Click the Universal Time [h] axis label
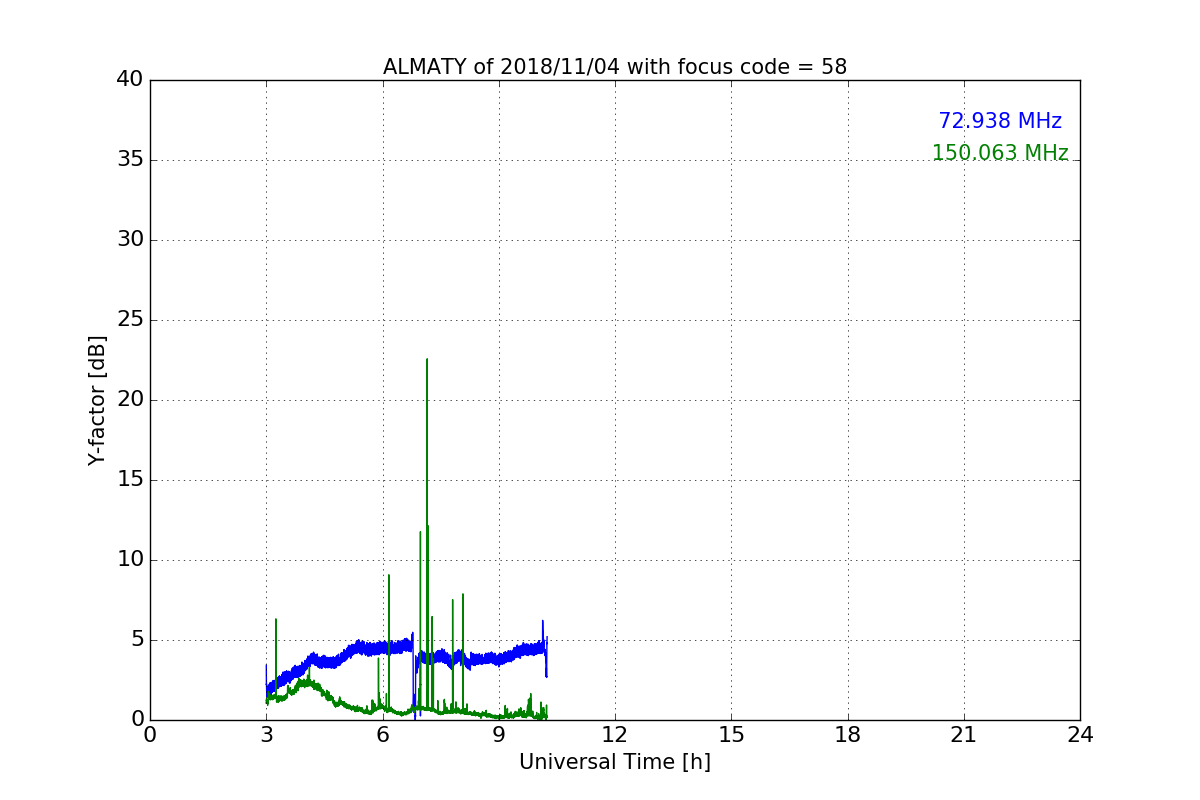The width and height of the screenshot is (1200, 800). 615,762
